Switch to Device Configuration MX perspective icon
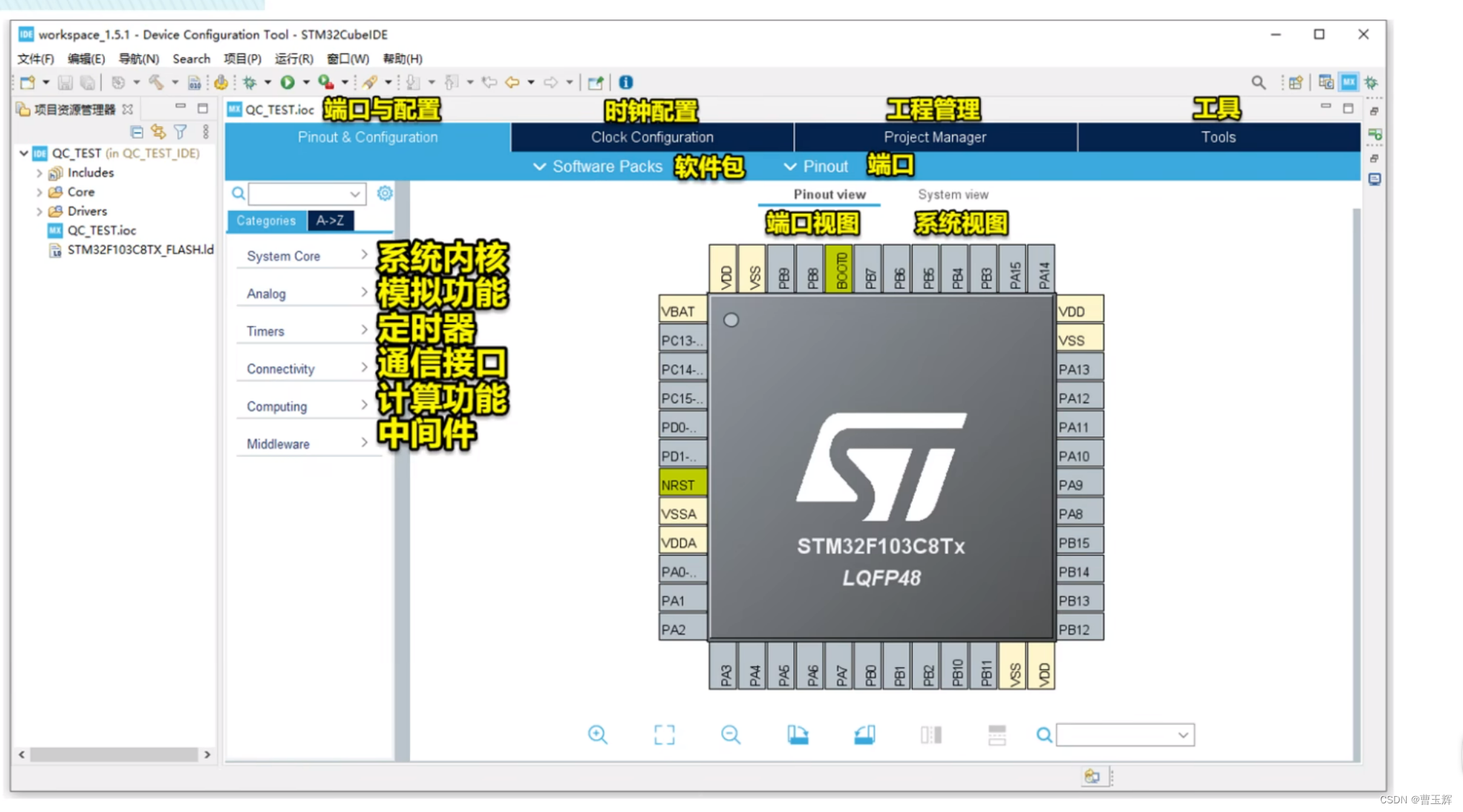1463x812 pixels. (1349, 82)
